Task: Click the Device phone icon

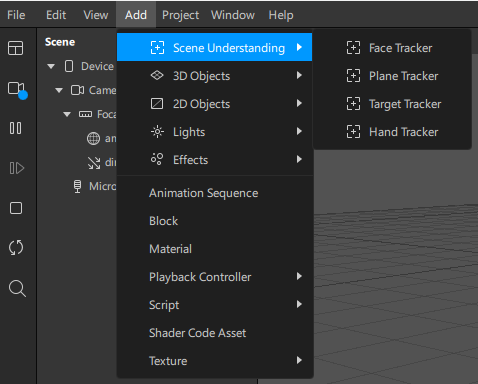Action: [69, 66]
